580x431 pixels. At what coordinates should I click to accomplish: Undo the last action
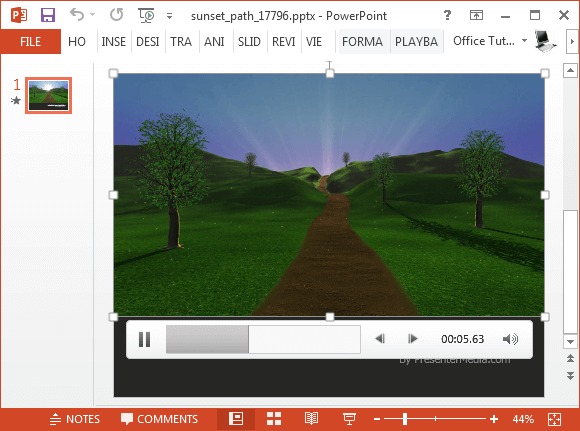(x=77, y=15)
